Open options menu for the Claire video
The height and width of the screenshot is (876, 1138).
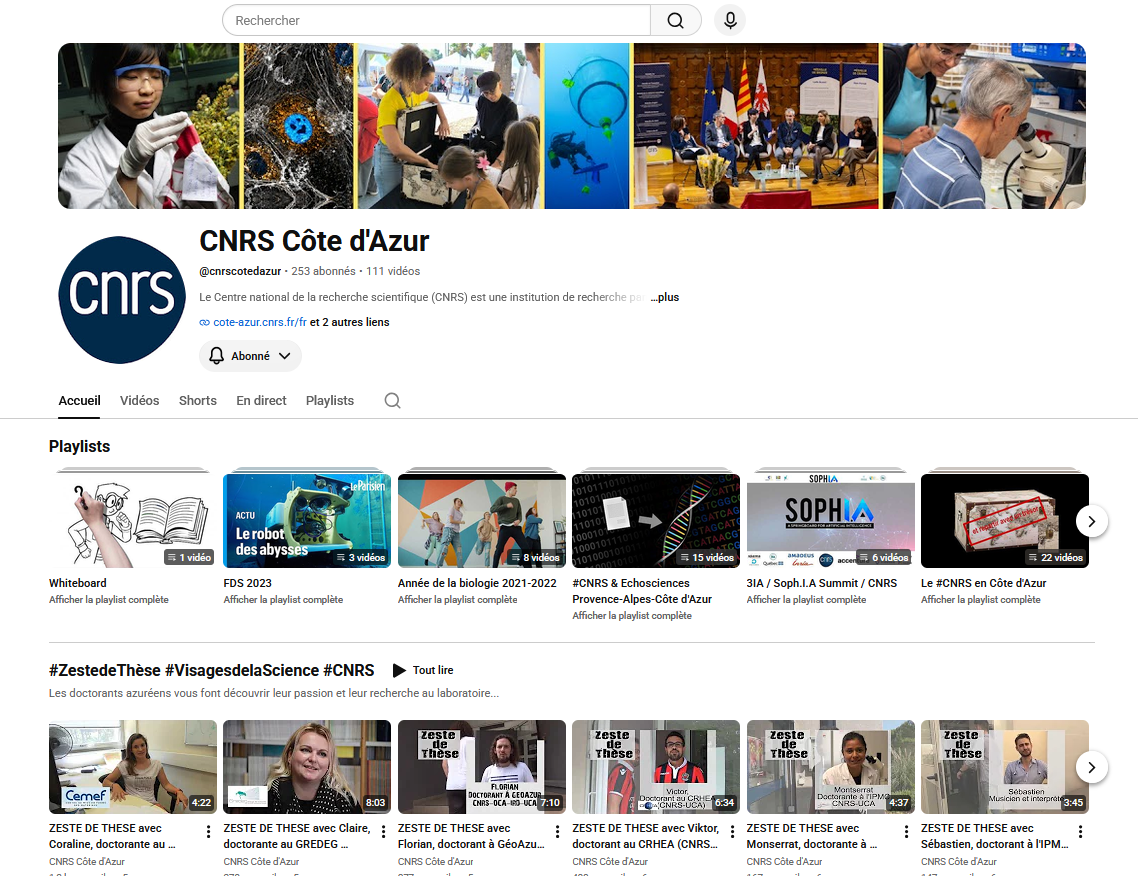click(383, 832)
